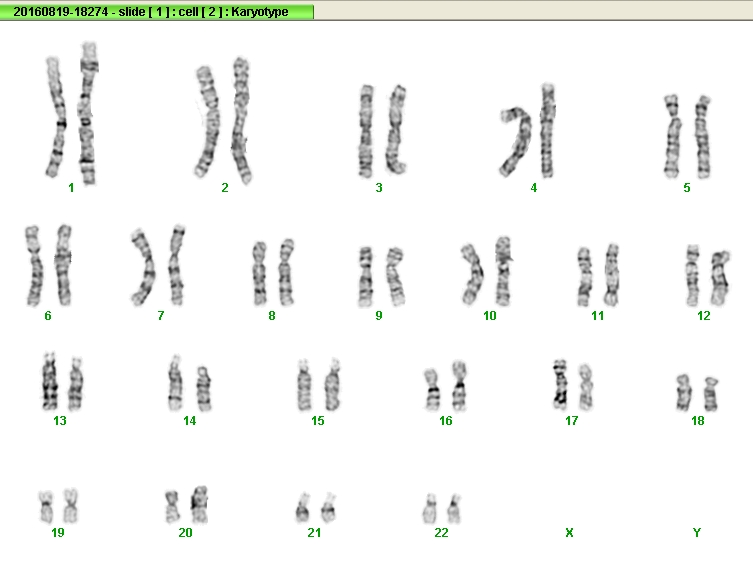Click the green label '8'
Image resolution: width=753 pixels, height=579 pixels.
[272, 316]
